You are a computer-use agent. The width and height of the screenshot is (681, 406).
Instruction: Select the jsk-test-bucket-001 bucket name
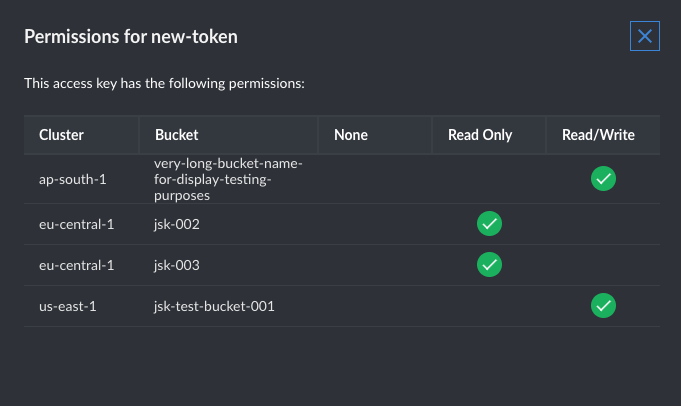214,306
